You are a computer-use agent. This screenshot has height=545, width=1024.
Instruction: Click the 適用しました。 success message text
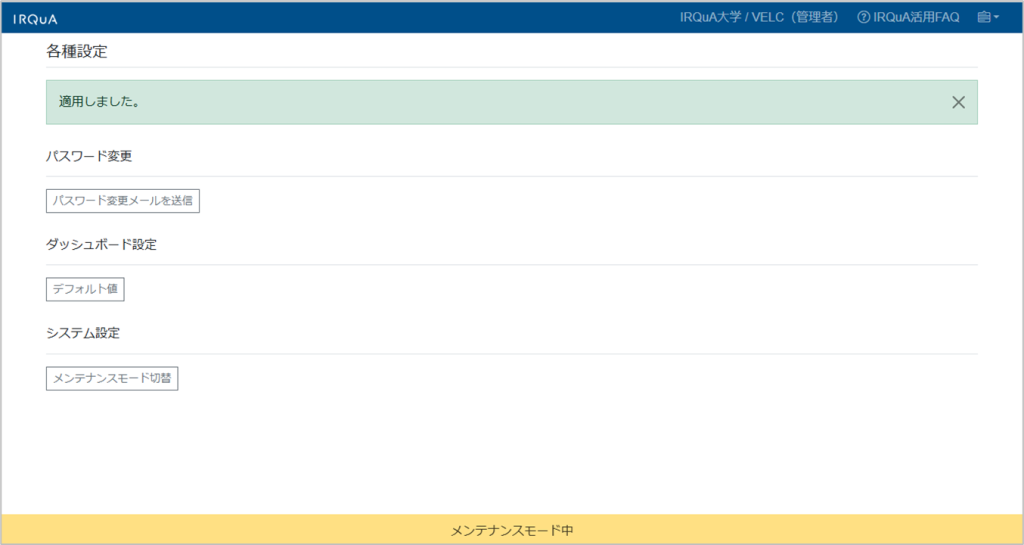click(99, 102)
